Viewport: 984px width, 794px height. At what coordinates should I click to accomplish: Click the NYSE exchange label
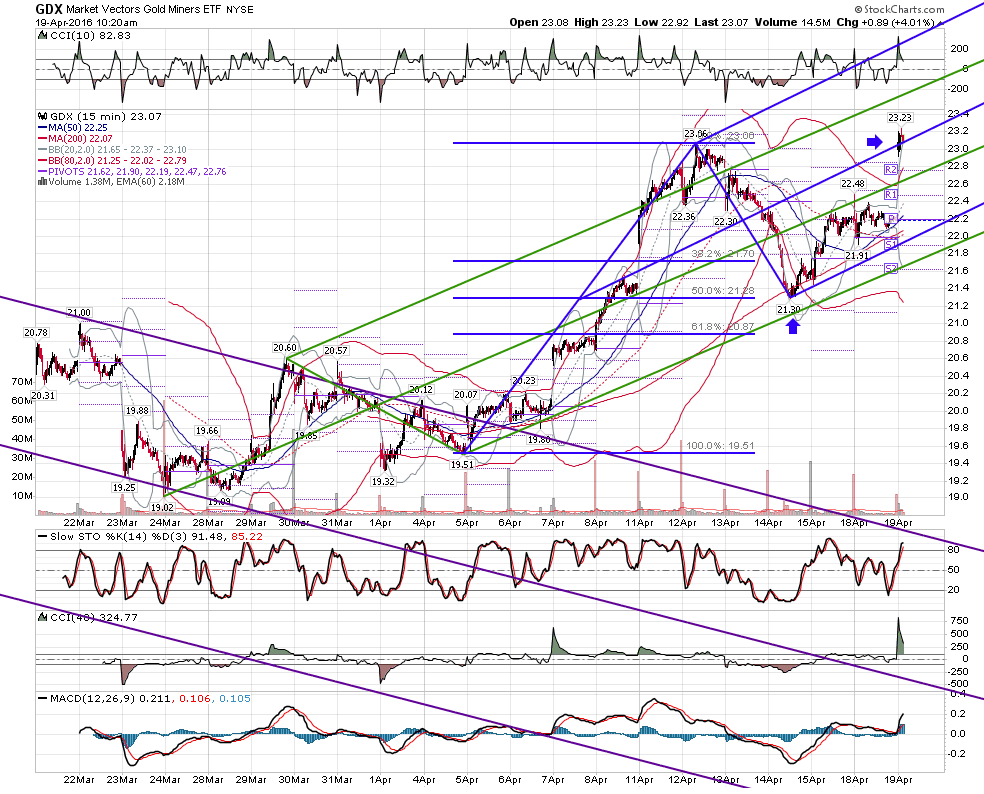[x=240, y=10]
